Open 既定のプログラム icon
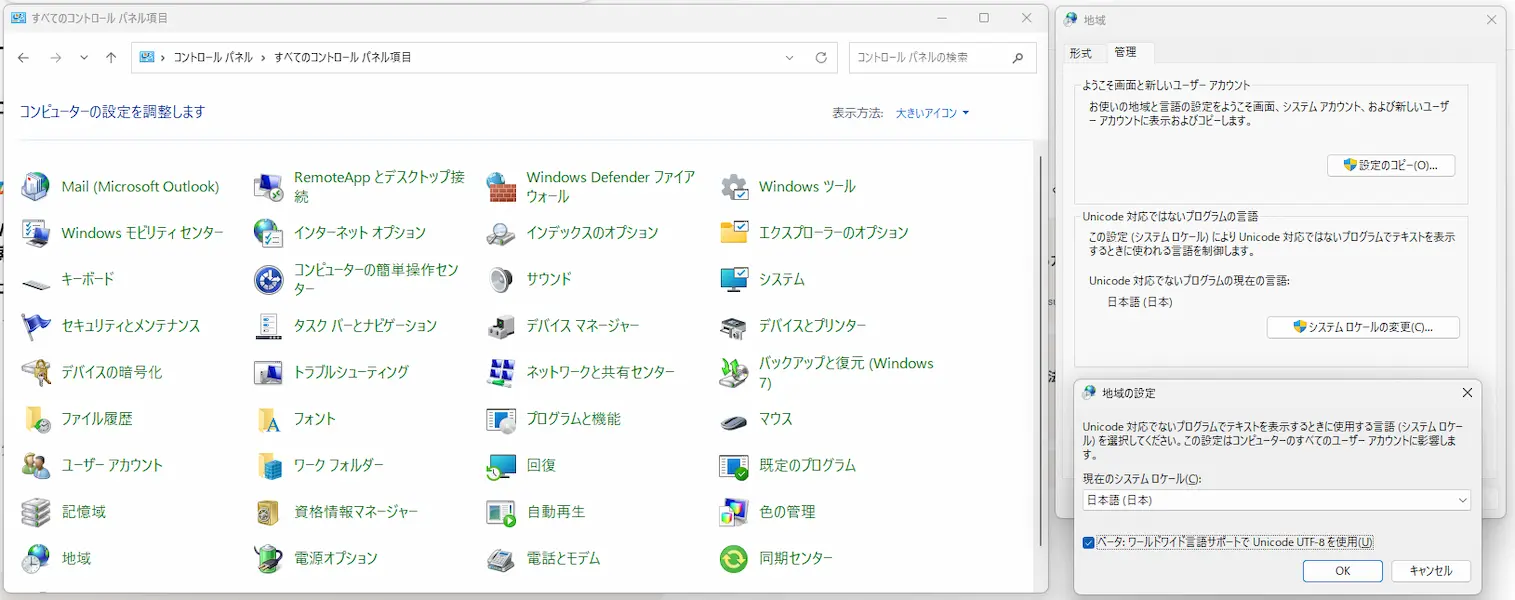Viewport: 1515px width, 600px height. pos(734,465)
